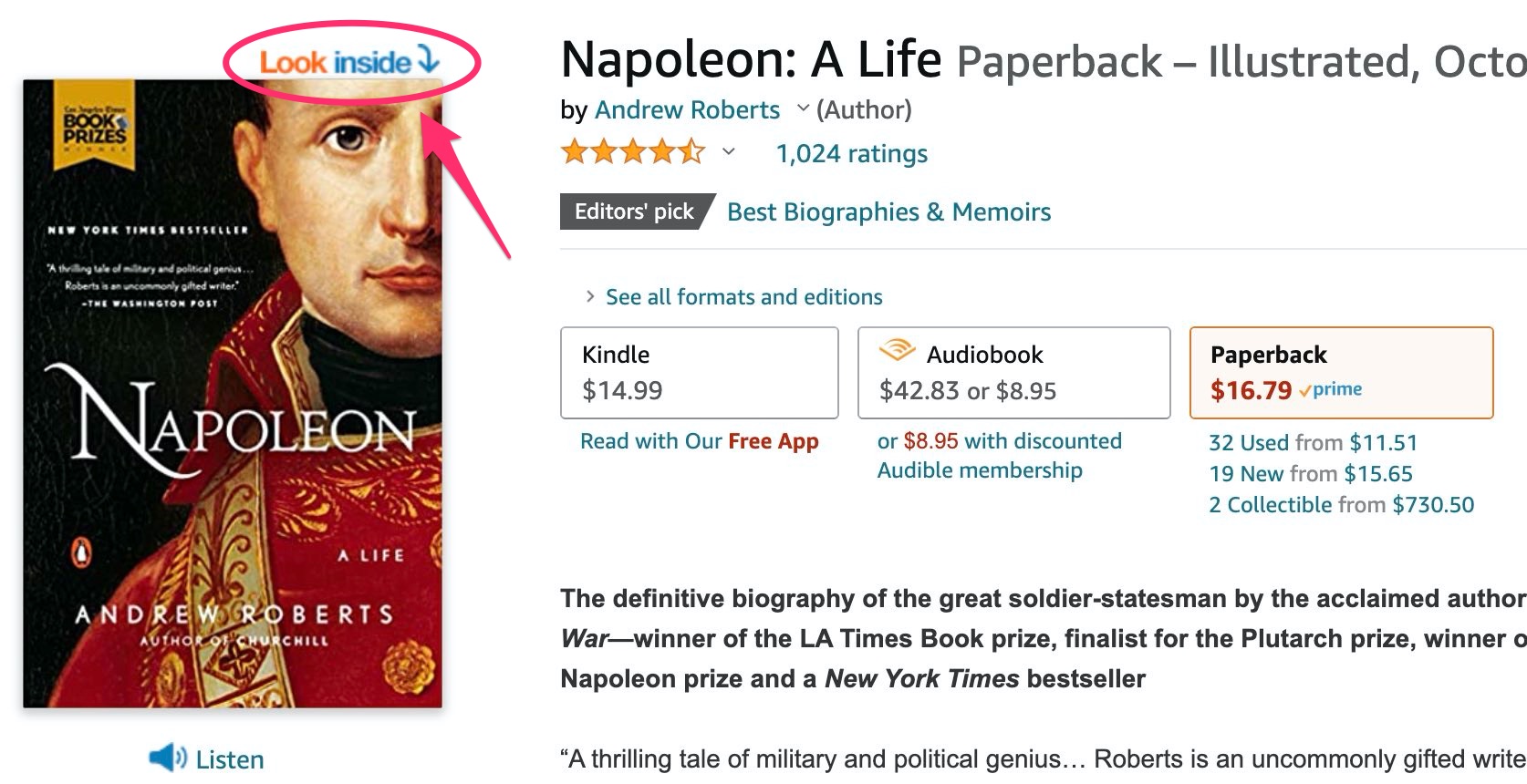View the 1,024 ratings link

pos(851,153)
